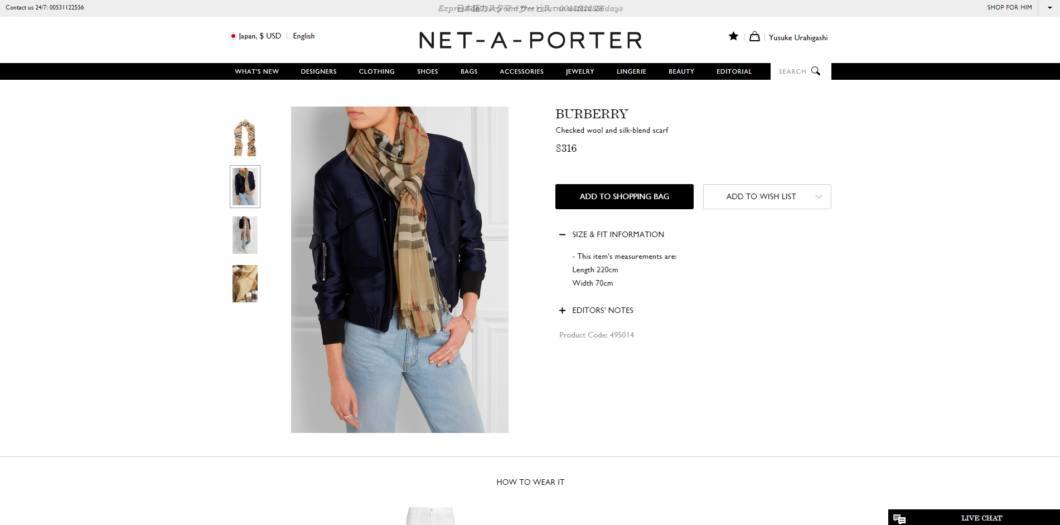Open the Designers menu
1060x525 pixels.
tap(318, 72)
